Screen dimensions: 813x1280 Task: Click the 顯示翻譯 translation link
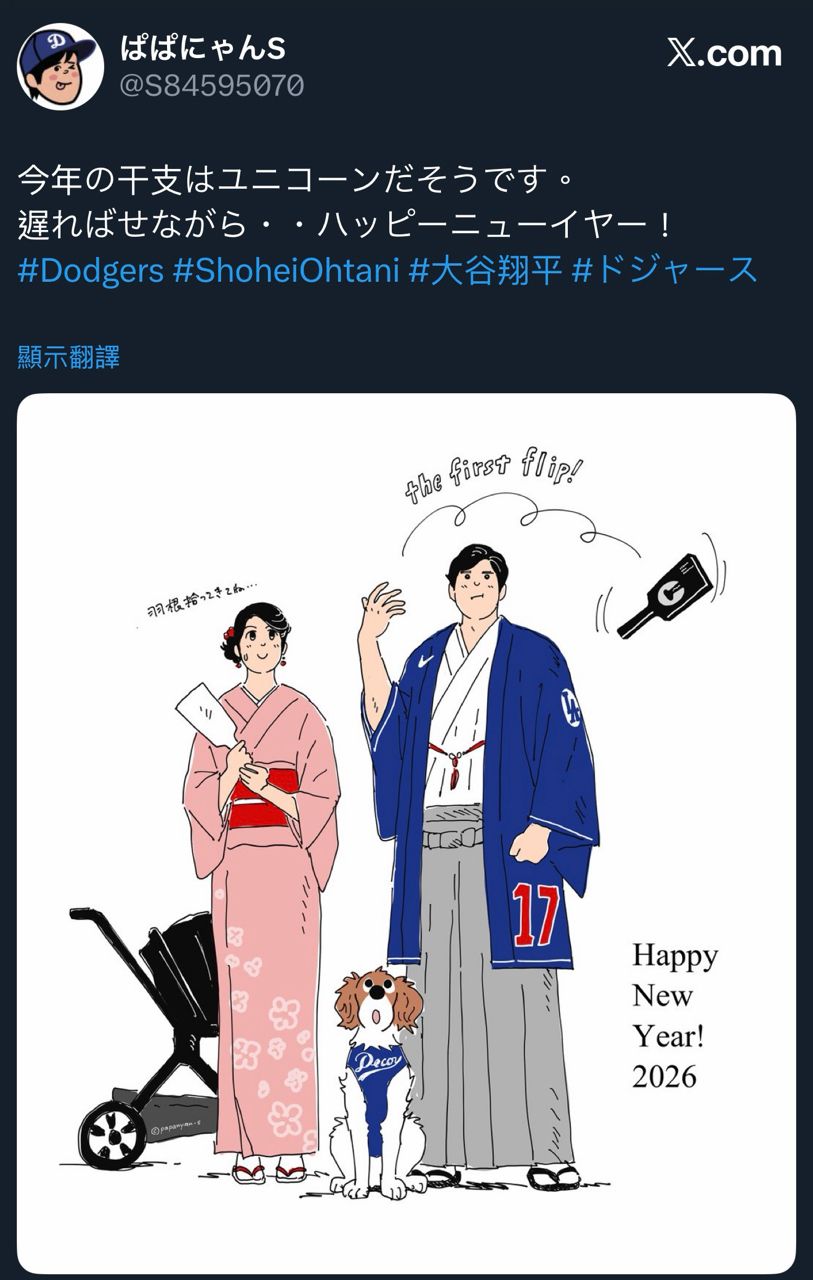(x=69, y=357)
